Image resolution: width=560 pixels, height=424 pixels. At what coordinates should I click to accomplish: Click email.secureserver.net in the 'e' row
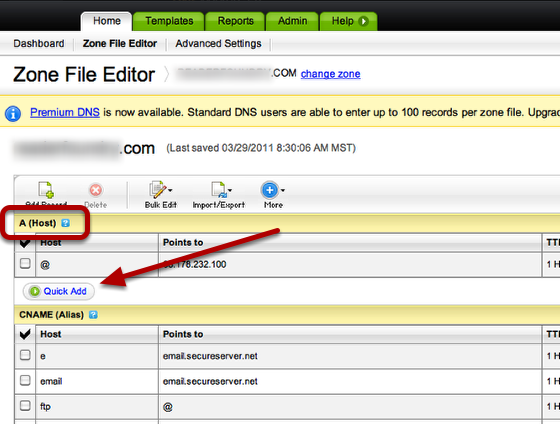point(210,356)
